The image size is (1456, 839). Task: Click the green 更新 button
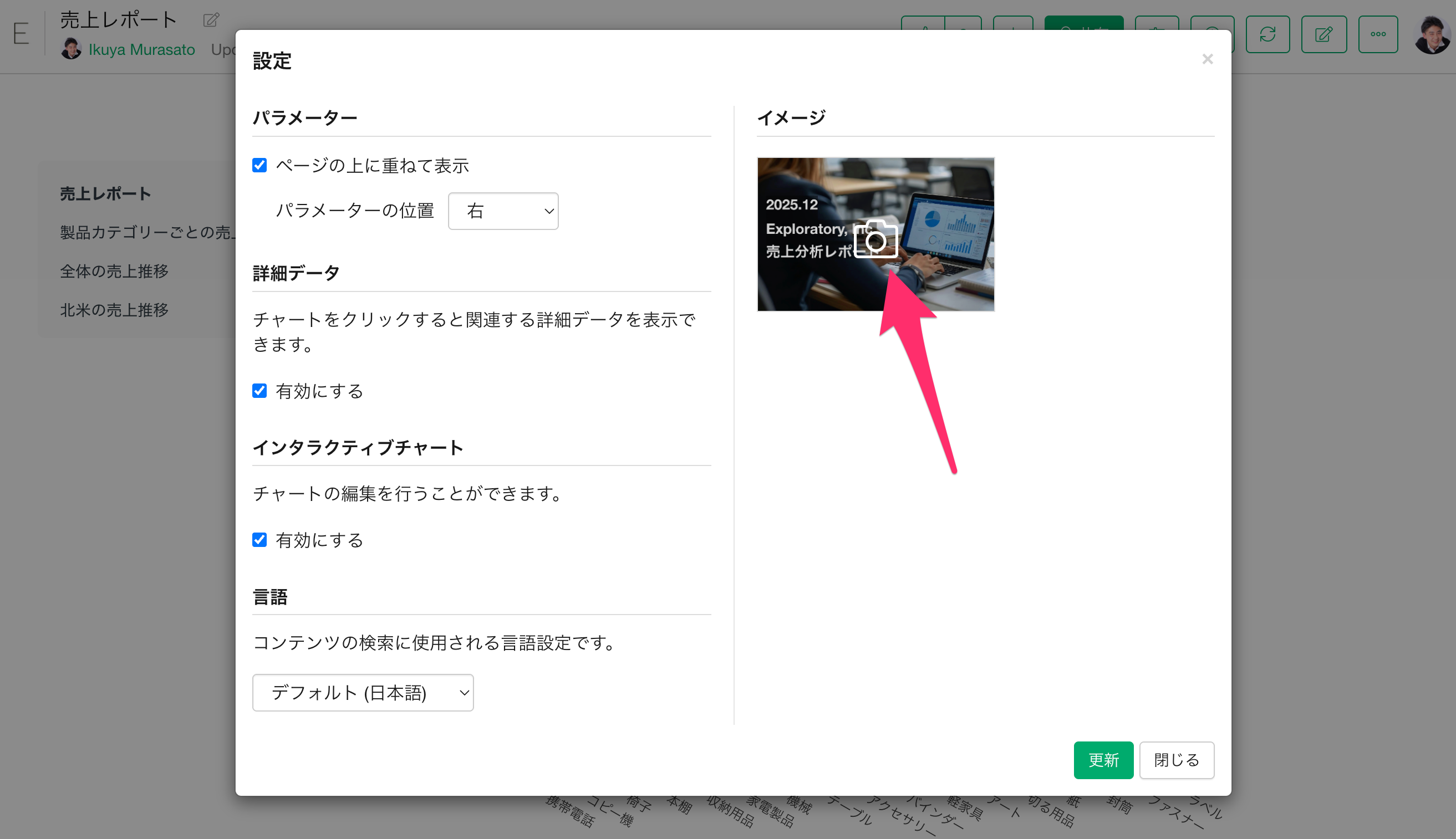coord(1103,760)
